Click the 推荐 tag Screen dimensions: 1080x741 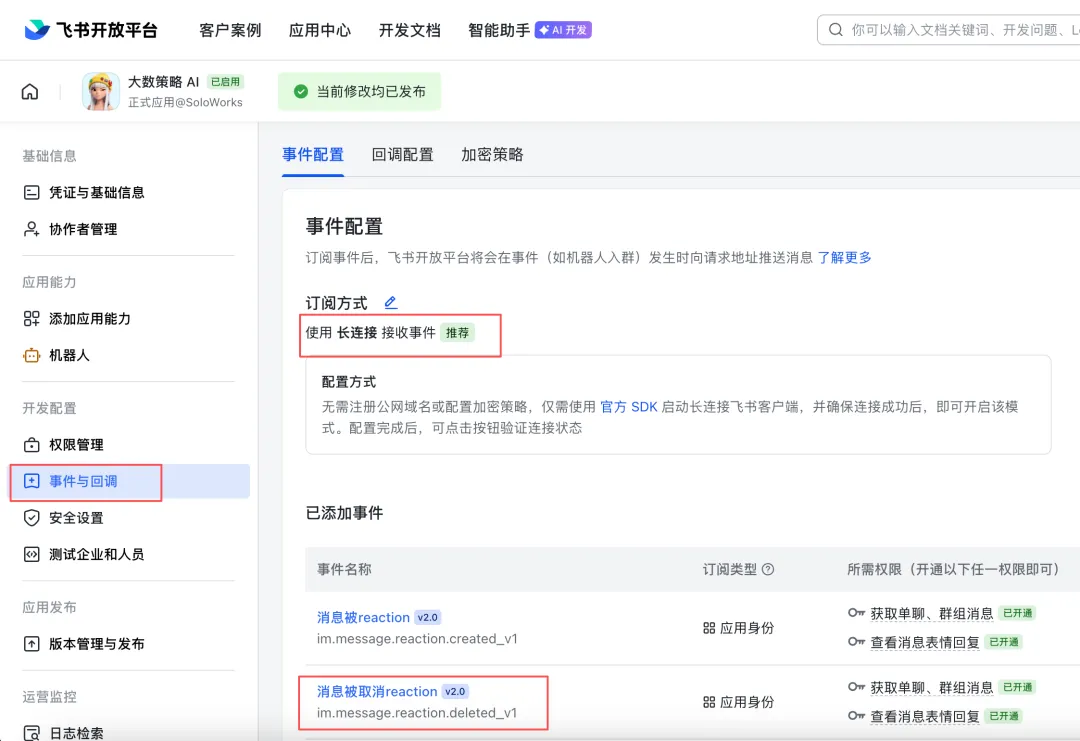tap(457, 333)
